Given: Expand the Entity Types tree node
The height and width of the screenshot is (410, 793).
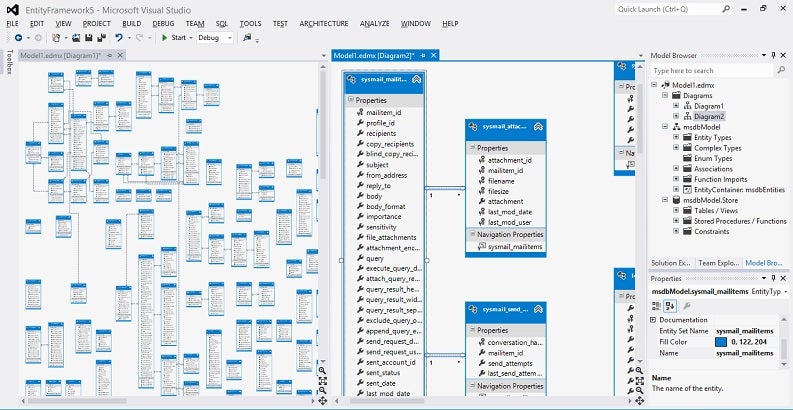Looking at the screenshot, I should 676,137.
